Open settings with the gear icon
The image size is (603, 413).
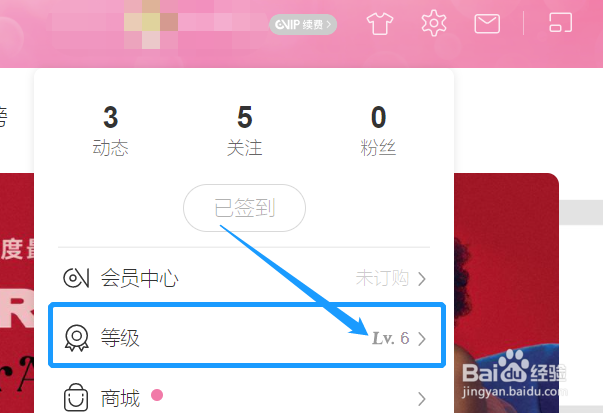(x=433, y=23)
